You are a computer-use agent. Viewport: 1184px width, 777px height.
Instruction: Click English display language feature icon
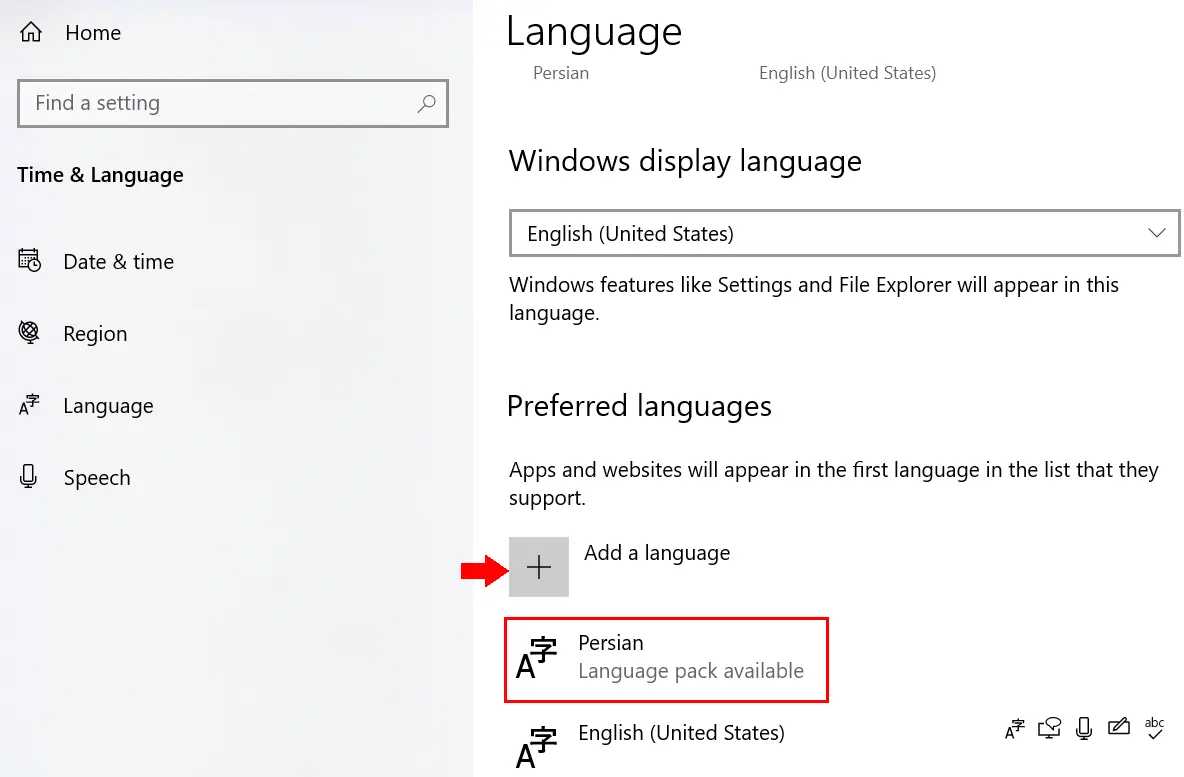point(1015,728)
